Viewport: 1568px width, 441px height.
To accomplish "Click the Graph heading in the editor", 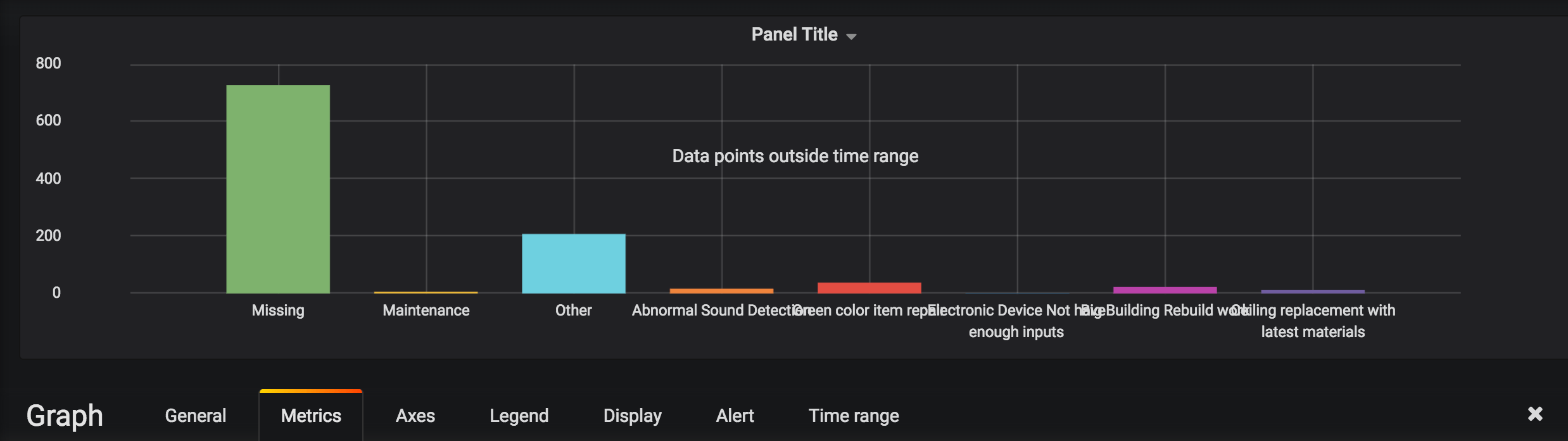I will point(65,416).
